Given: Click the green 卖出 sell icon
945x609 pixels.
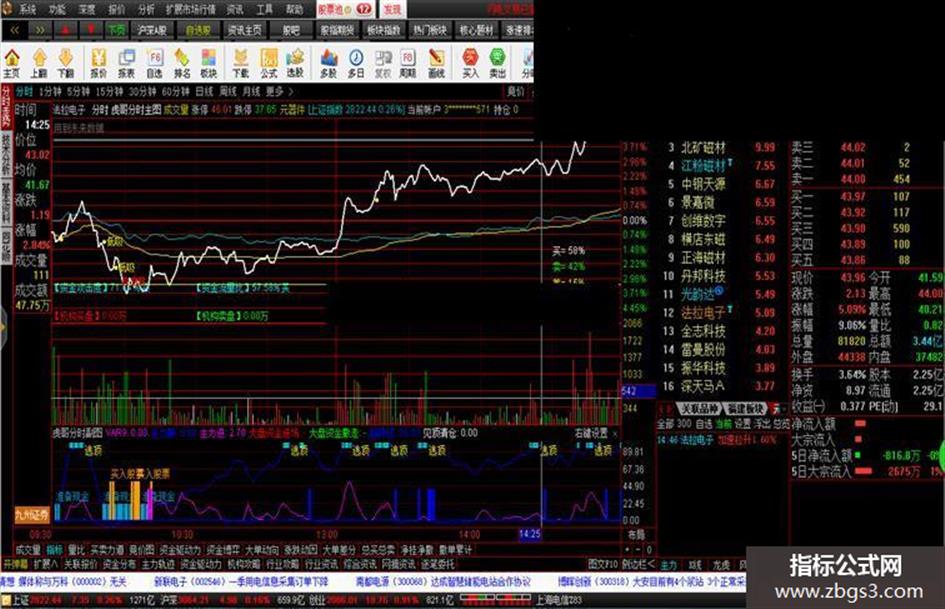Looking at the screenshot, I should tap(498, 64).
